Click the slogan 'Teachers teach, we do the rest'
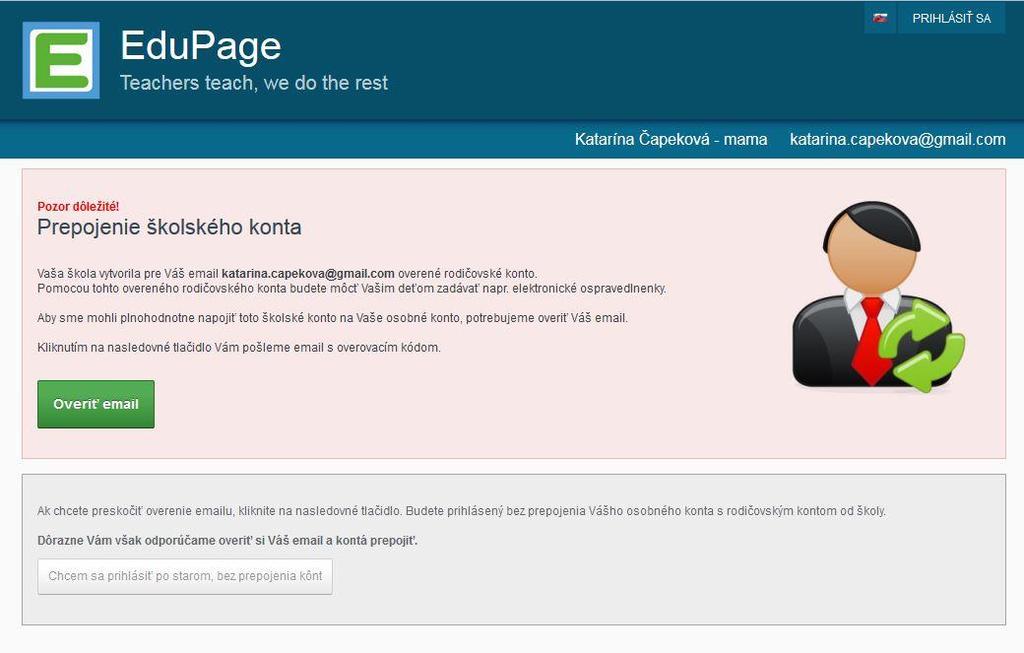The height and width of the screenshot is (653, 1024). pos(254,83)
